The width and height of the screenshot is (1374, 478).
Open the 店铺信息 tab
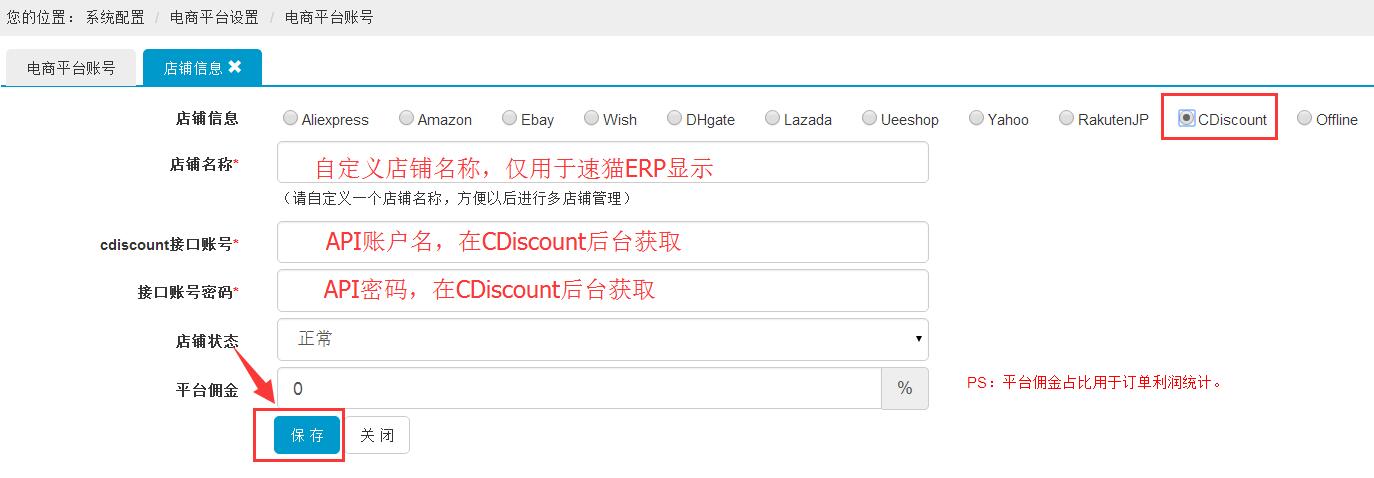192,68
